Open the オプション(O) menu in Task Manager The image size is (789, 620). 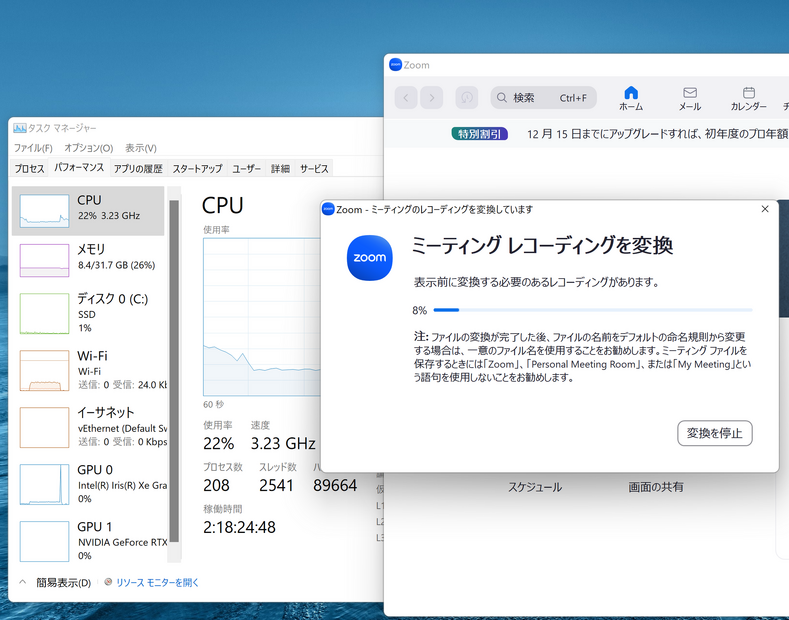[89, 148]
